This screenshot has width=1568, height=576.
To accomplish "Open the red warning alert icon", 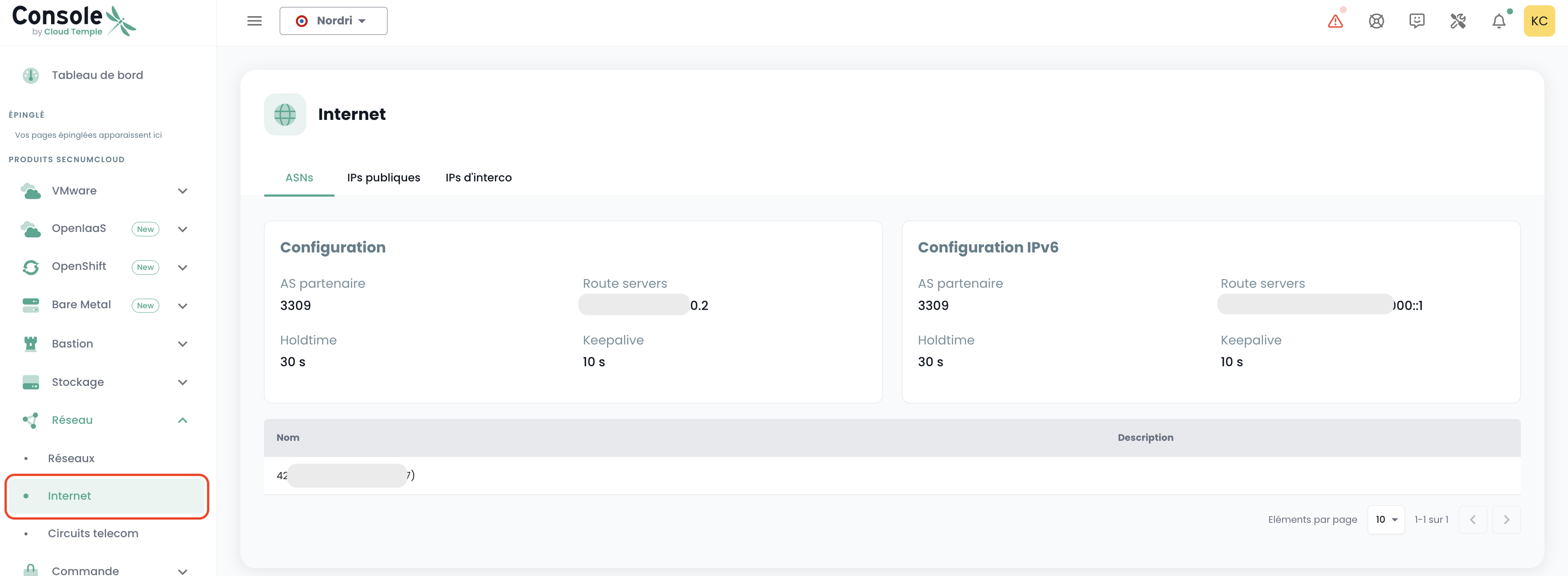I will (x=1335, y=21).
